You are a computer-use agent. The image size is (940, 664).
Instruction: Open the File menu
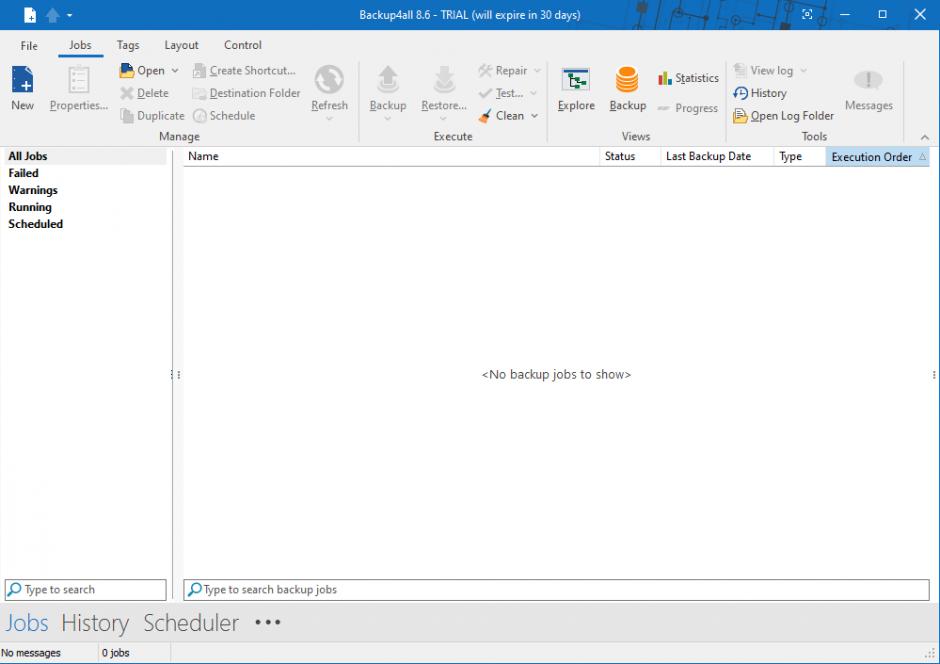pos(29,46)
